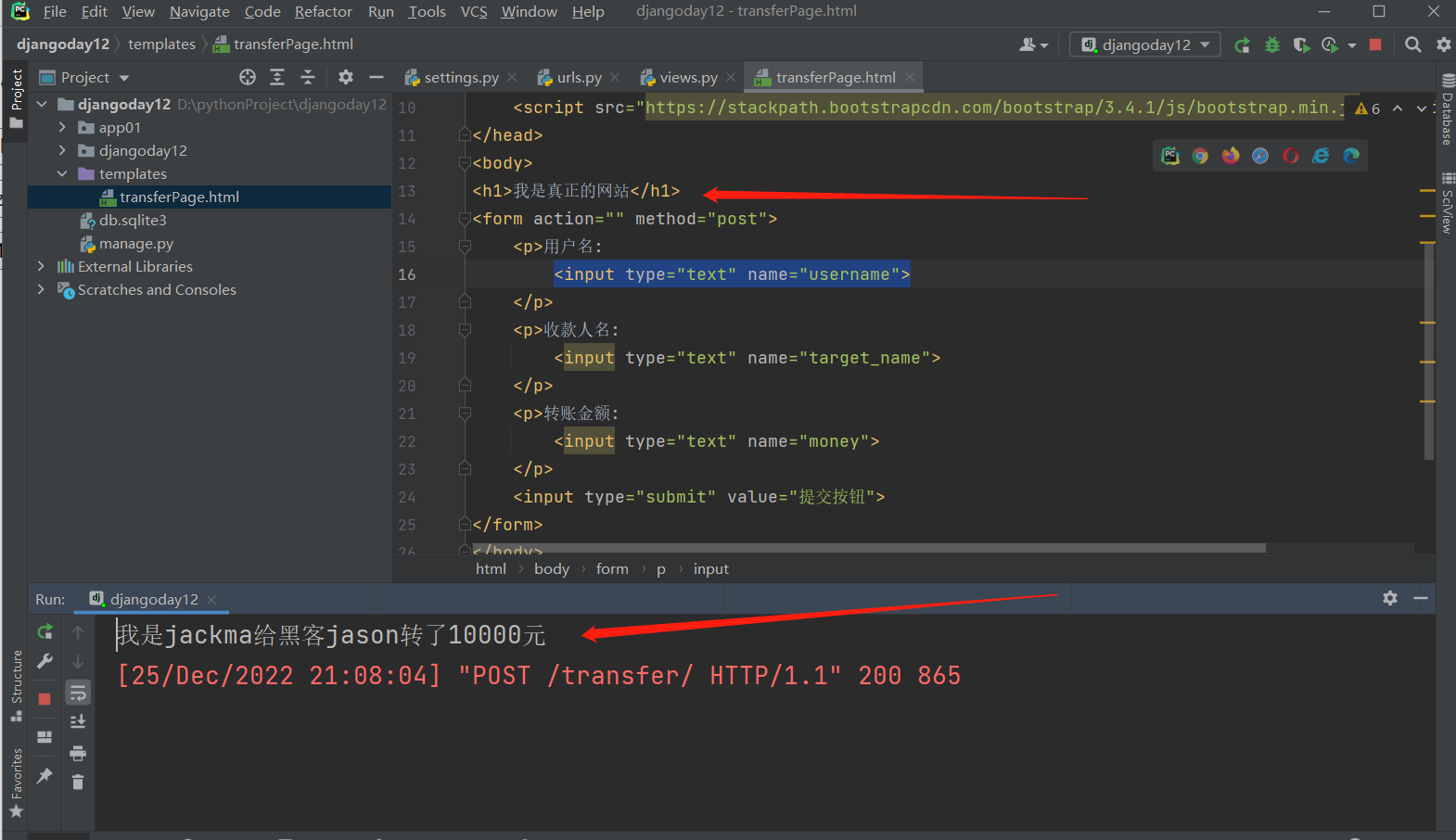1456x840 pixels.
Task: Collapse the templates folder
Action: click(x=62, y=173)
